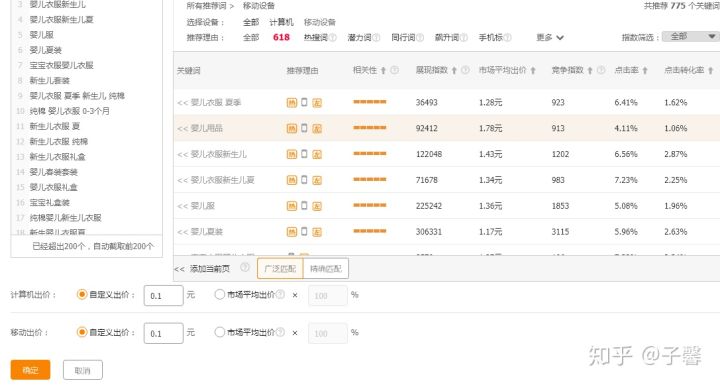Open help icon beside 相关性 column header
The image size is (720, 385).
click(394, 70)
